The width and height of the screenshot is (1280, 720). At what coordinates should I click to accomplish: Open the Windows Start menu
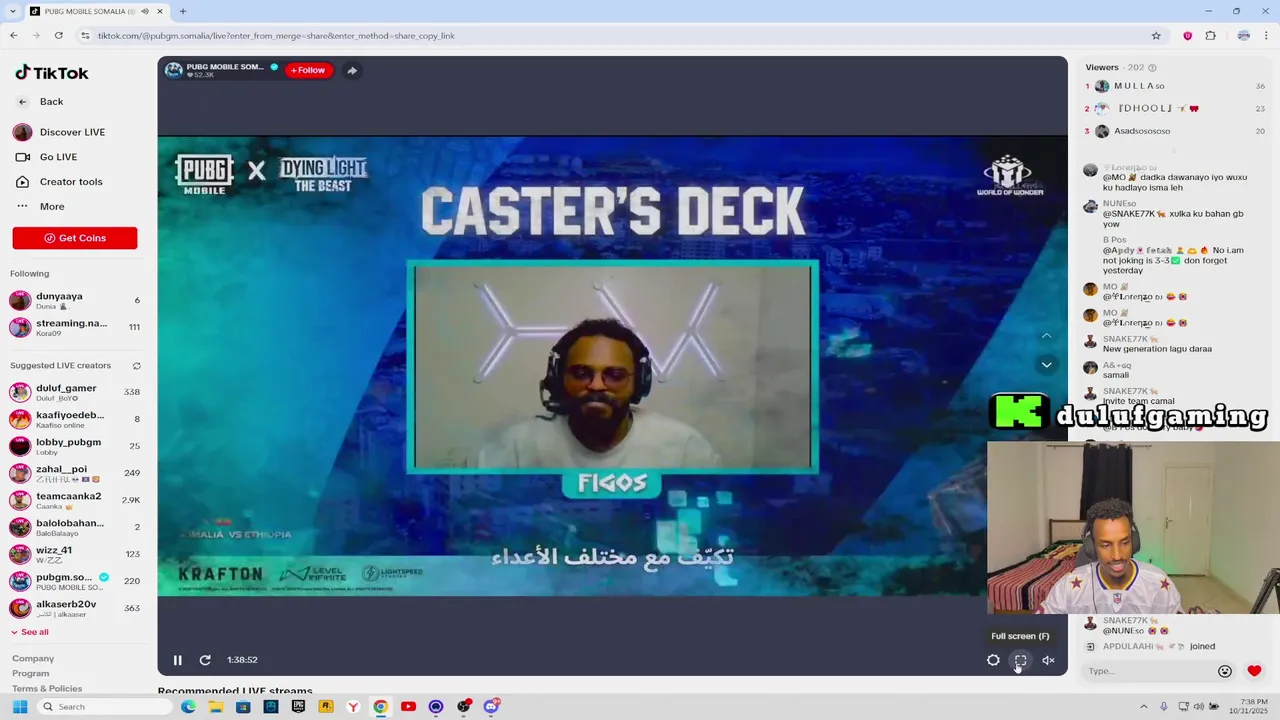tap(19, 707)
